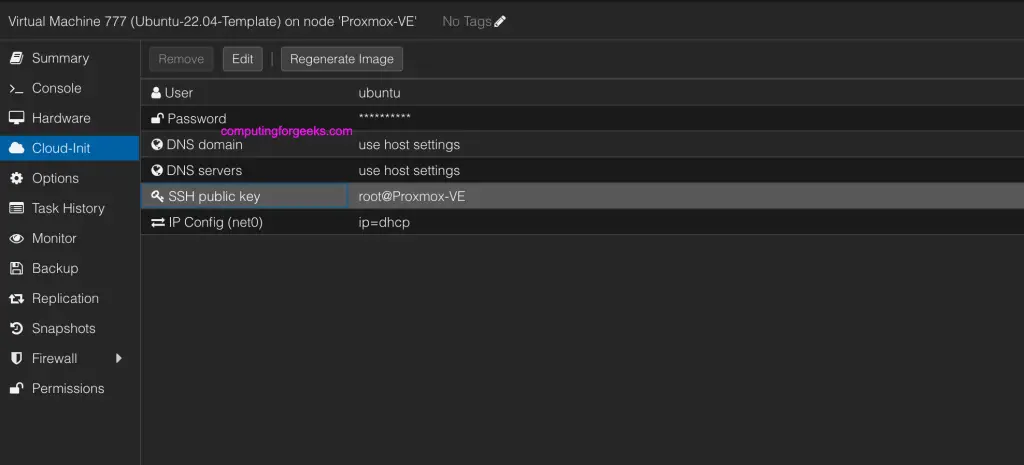Click the Replication arrows icon
Screen dimensions: 1024x465
[x=16, y=298]
